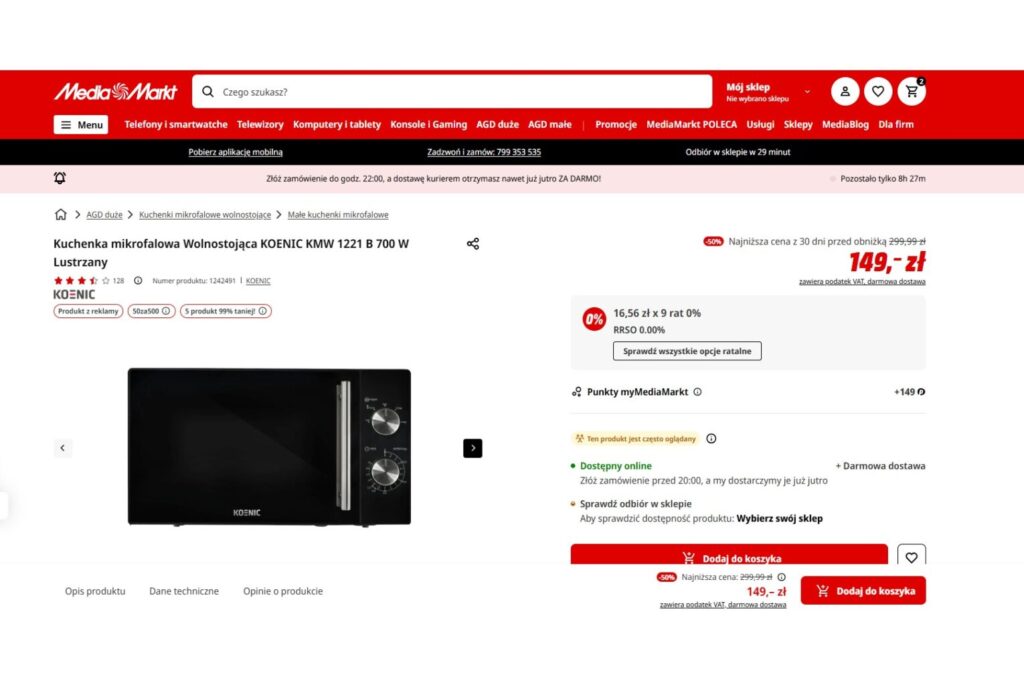The image size is (1024, 683).
Task: Click the share product icon
Action: [473, 244]
